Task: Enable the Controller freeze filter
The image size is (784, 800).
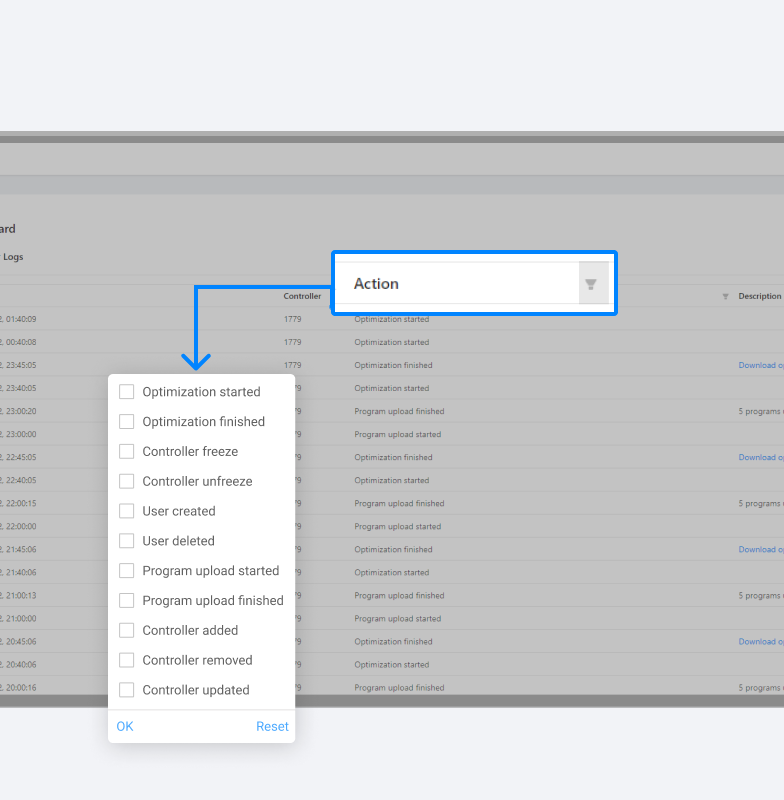Action: [x=127, y=452]
